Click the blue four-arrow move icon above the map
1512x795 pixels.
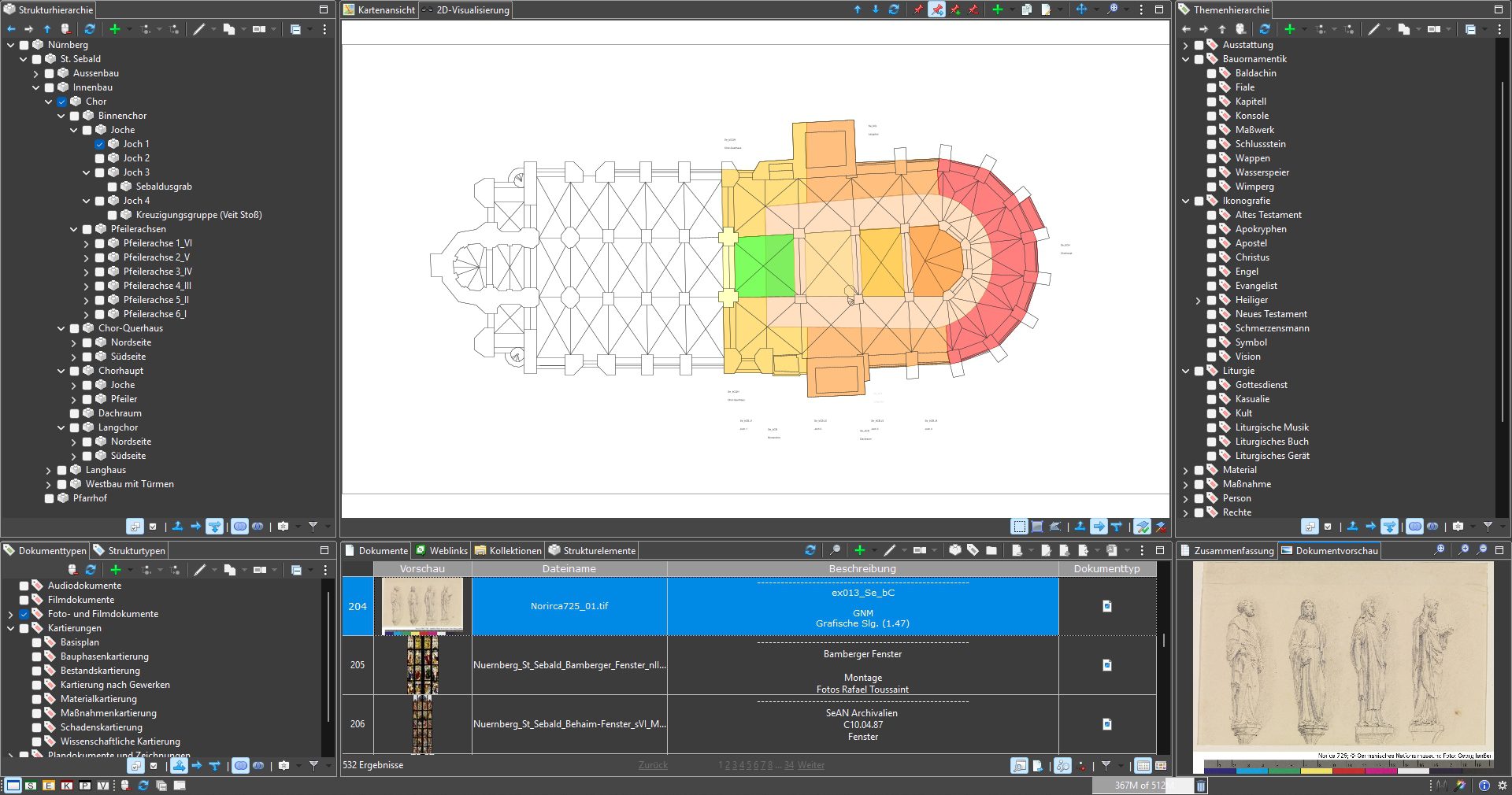(1081, 9)
